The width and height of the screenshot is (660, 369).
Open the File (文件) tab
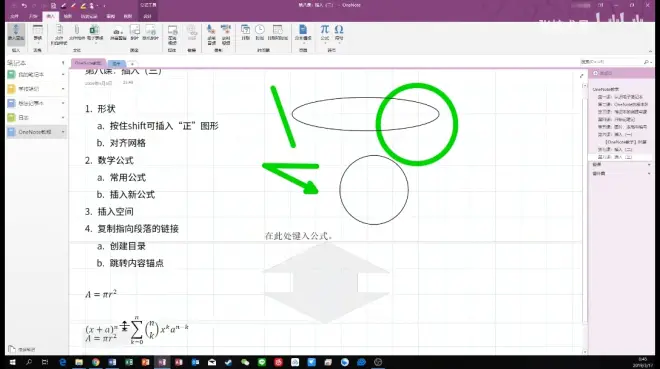pyautogui.click(x=14, y=16)
